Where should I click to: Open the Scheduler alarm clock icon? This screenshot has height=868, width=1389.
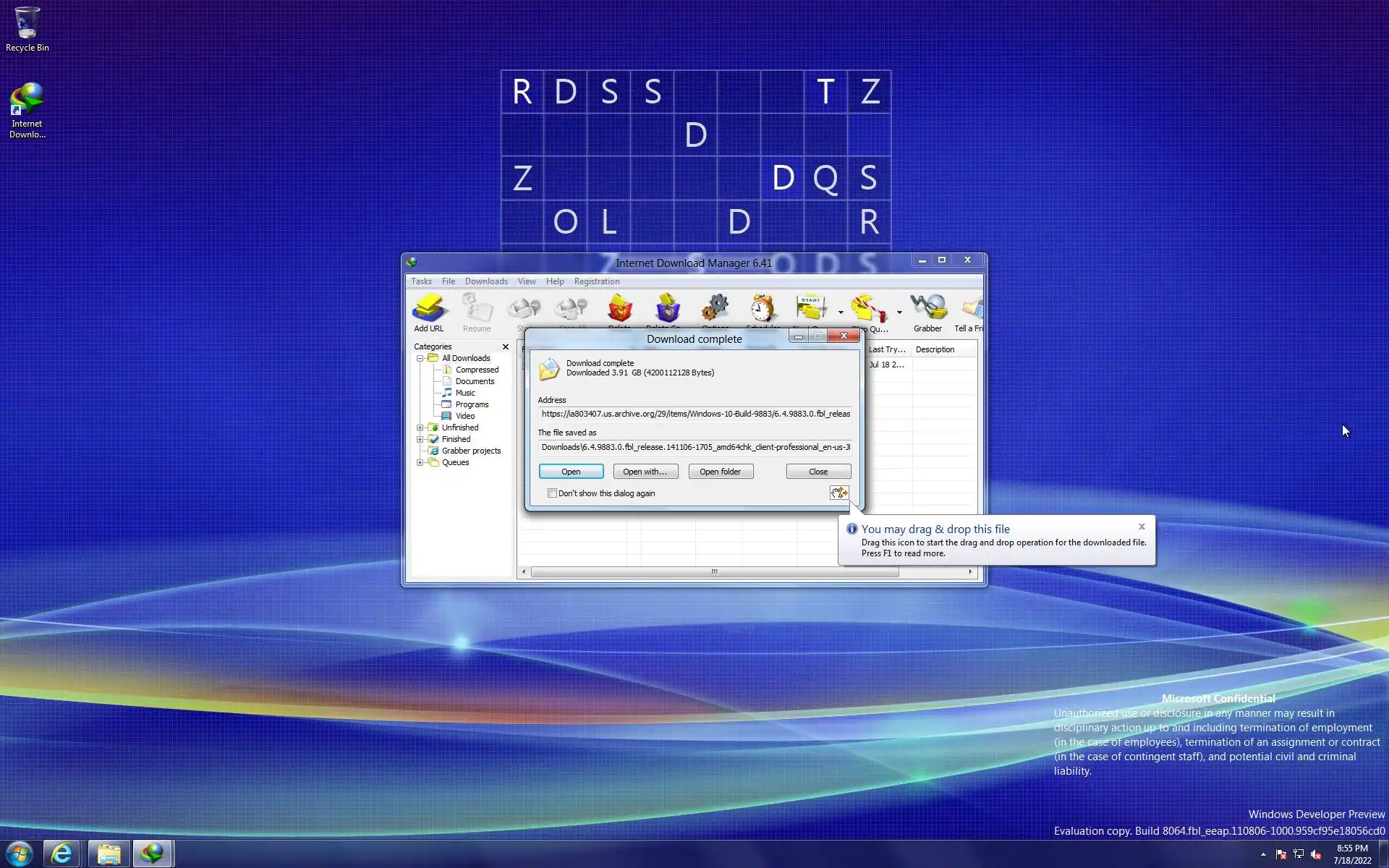point(762,308)
